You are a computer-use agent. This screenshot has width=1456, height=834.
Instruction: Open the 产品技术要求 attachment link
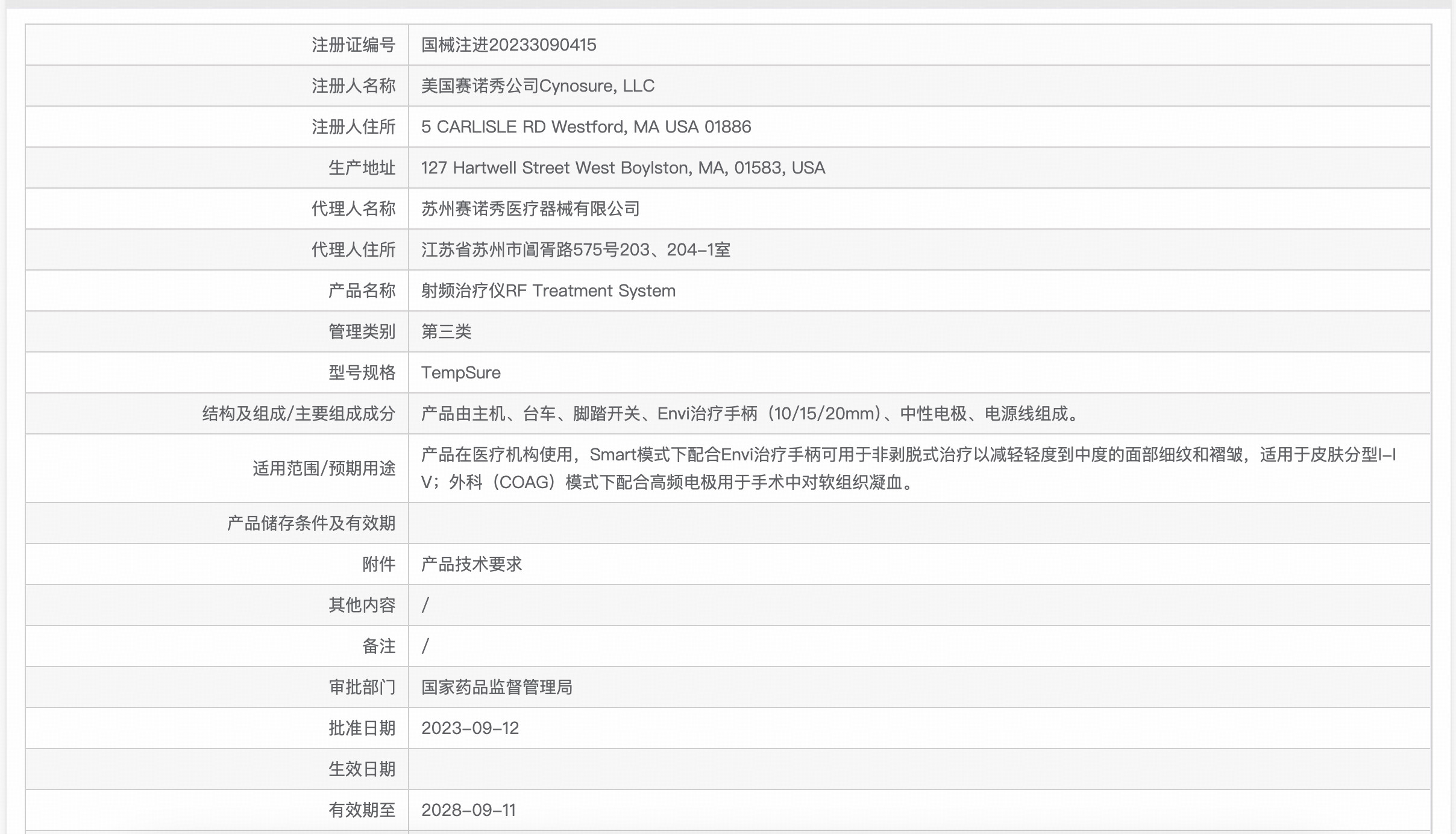point(471,565)
